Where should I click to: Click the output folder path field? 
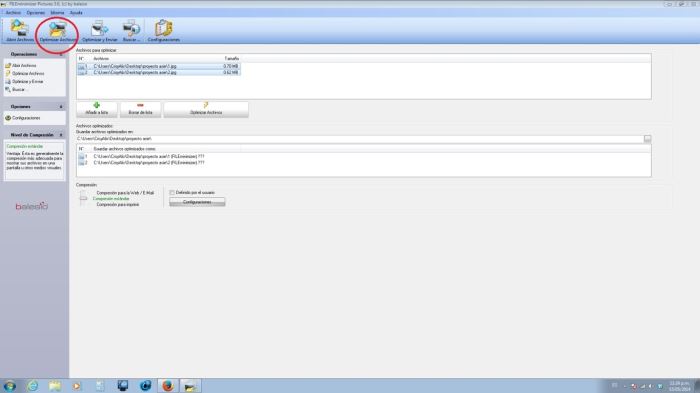(x=359, y=139)
